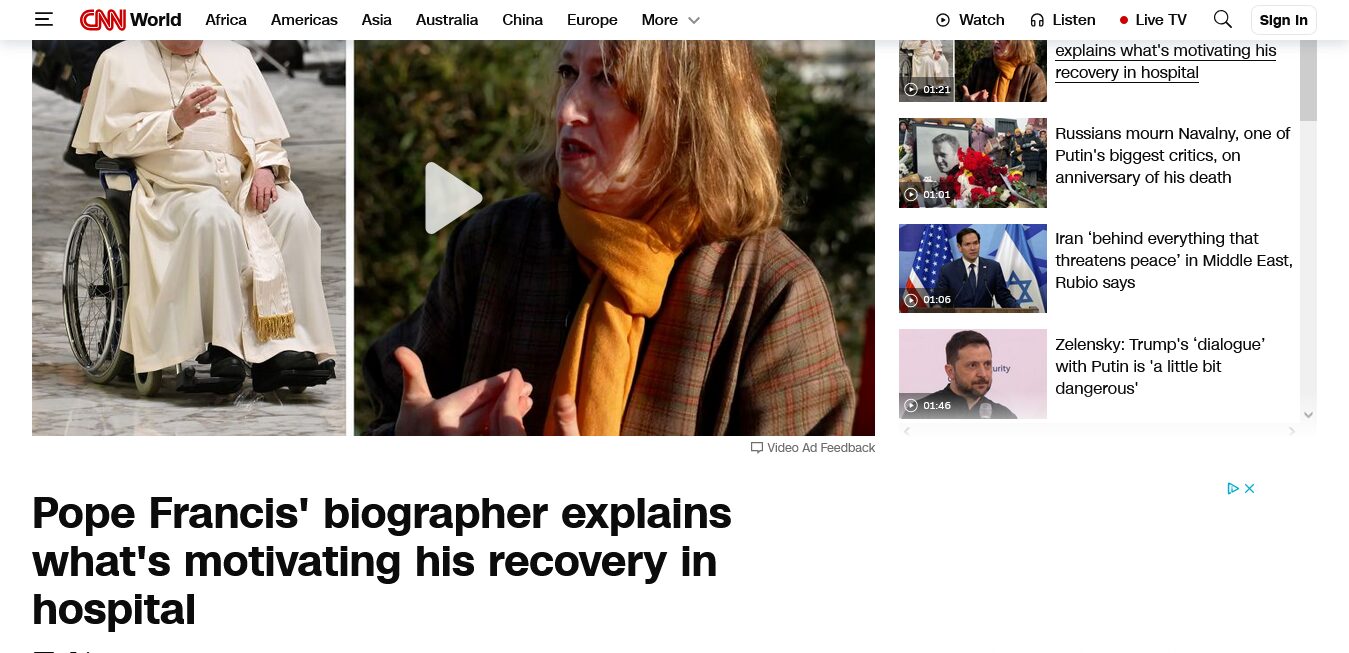This screenshot has height=653, width=1349.
Task: Select the Africa menu item
Action: point(226,20)
